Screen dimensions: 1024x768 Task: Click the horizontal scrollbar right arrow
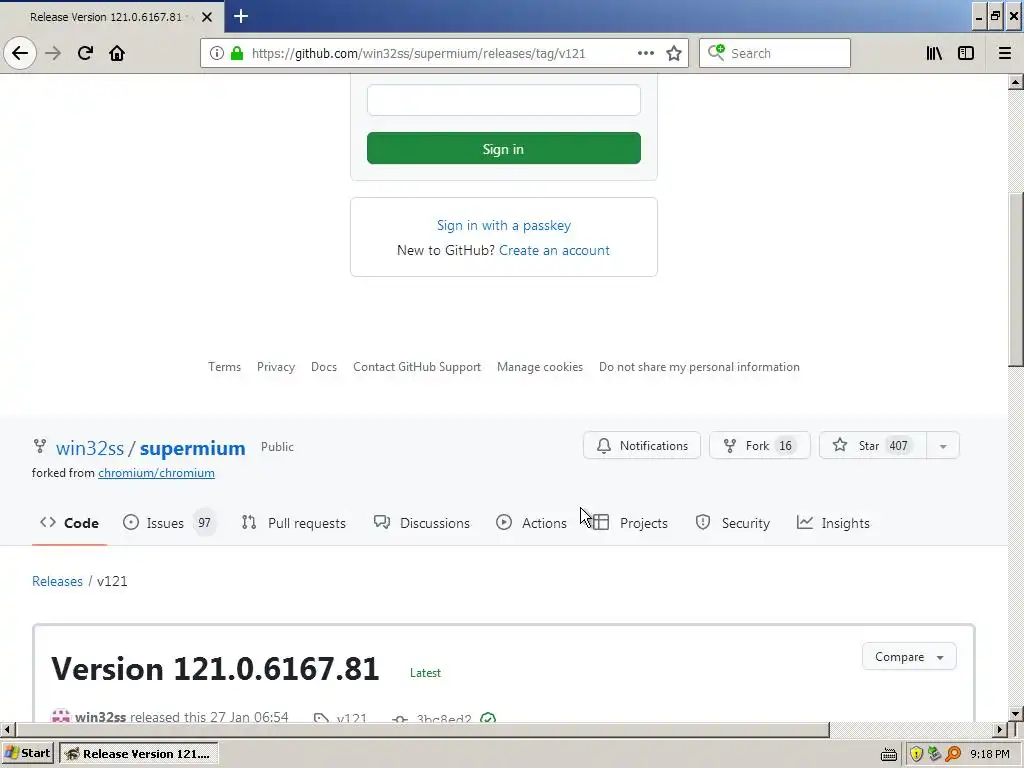pyautogui.click(x=1000, y=729)
